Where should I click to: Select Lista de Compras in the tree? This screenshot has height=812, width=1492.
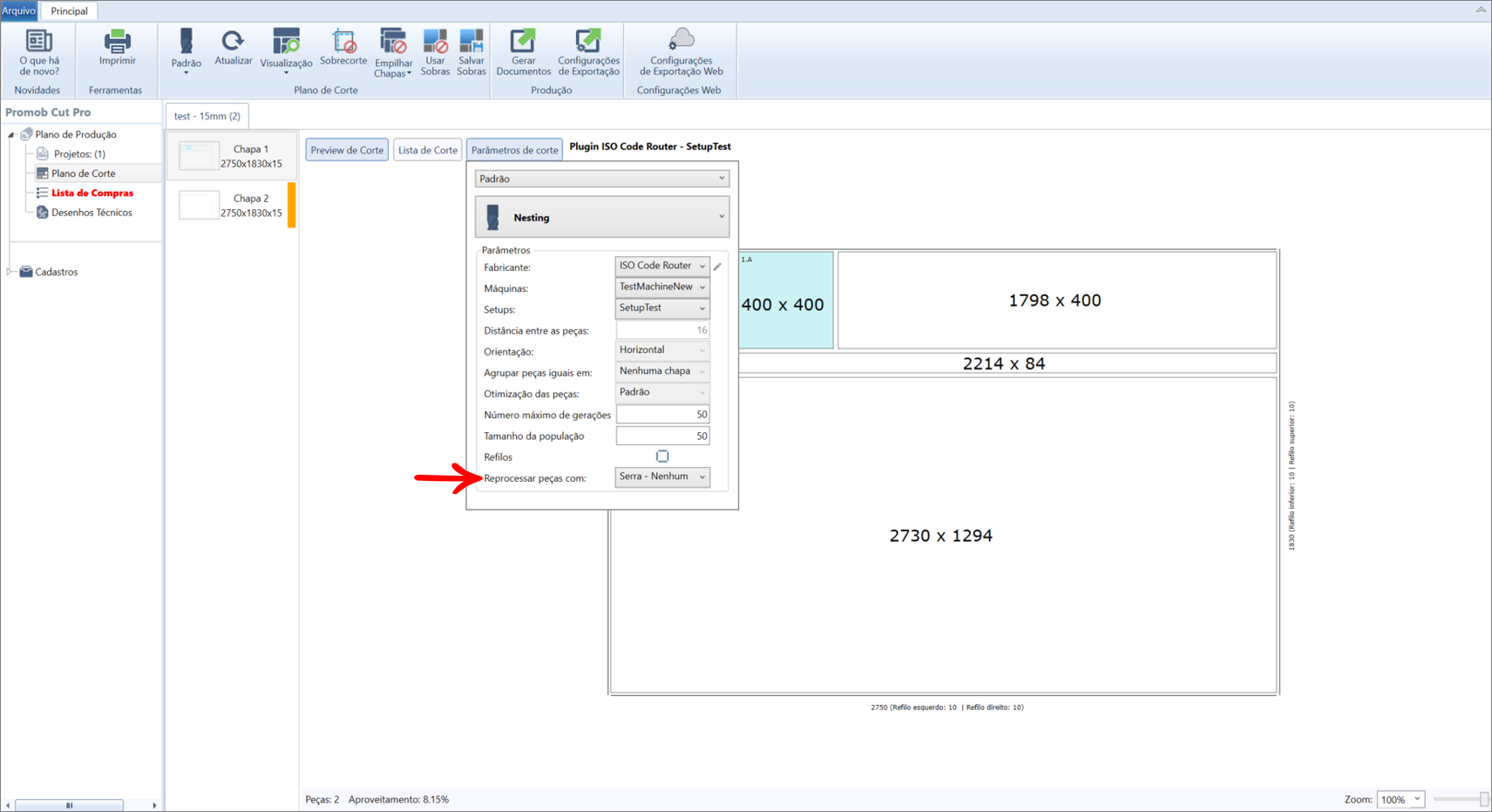tap(92, 193)
